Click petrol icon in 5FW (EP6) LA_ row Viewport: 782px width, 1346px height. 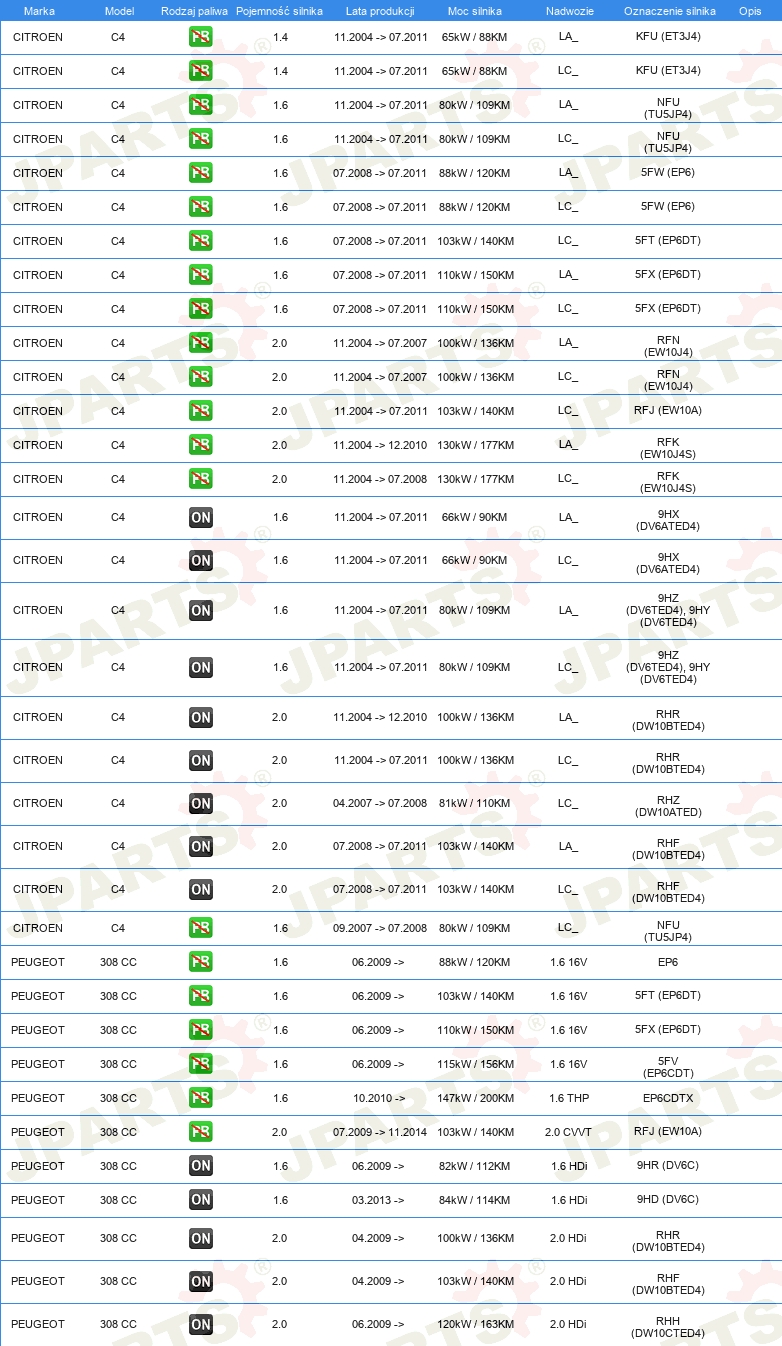(200, 173)
